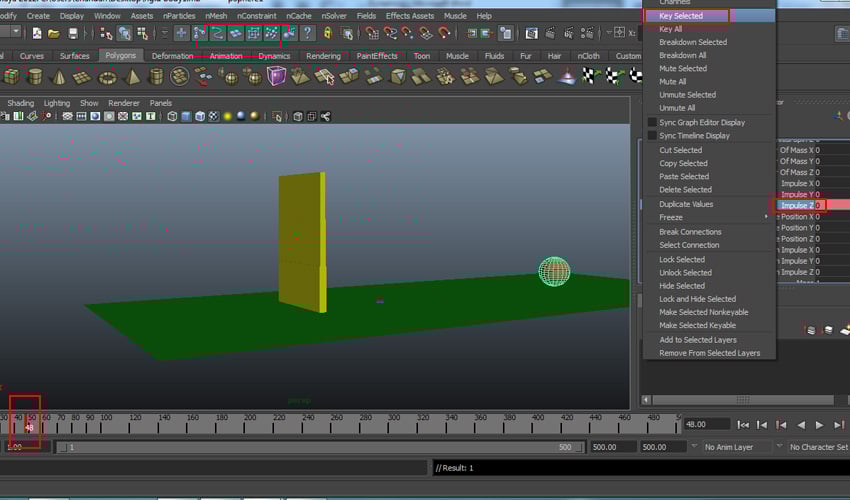This screenshot has height=500, width=850.
Task: Enable Sync Graph Editor Display checkbox
Action: click(652, 123)
